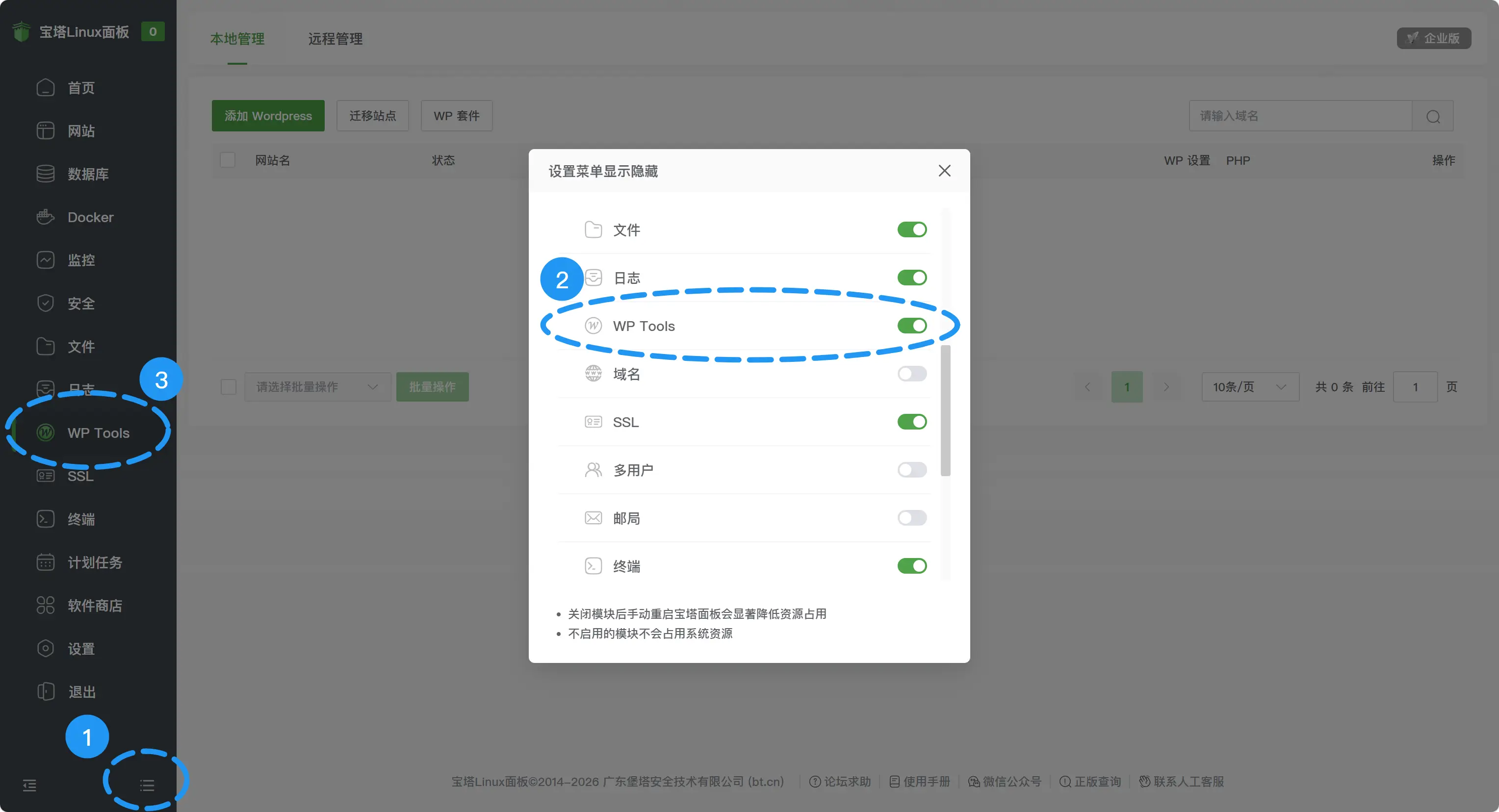
Task: Open the 联系人工客服 footer link
Action: (x=1181, y=782)
